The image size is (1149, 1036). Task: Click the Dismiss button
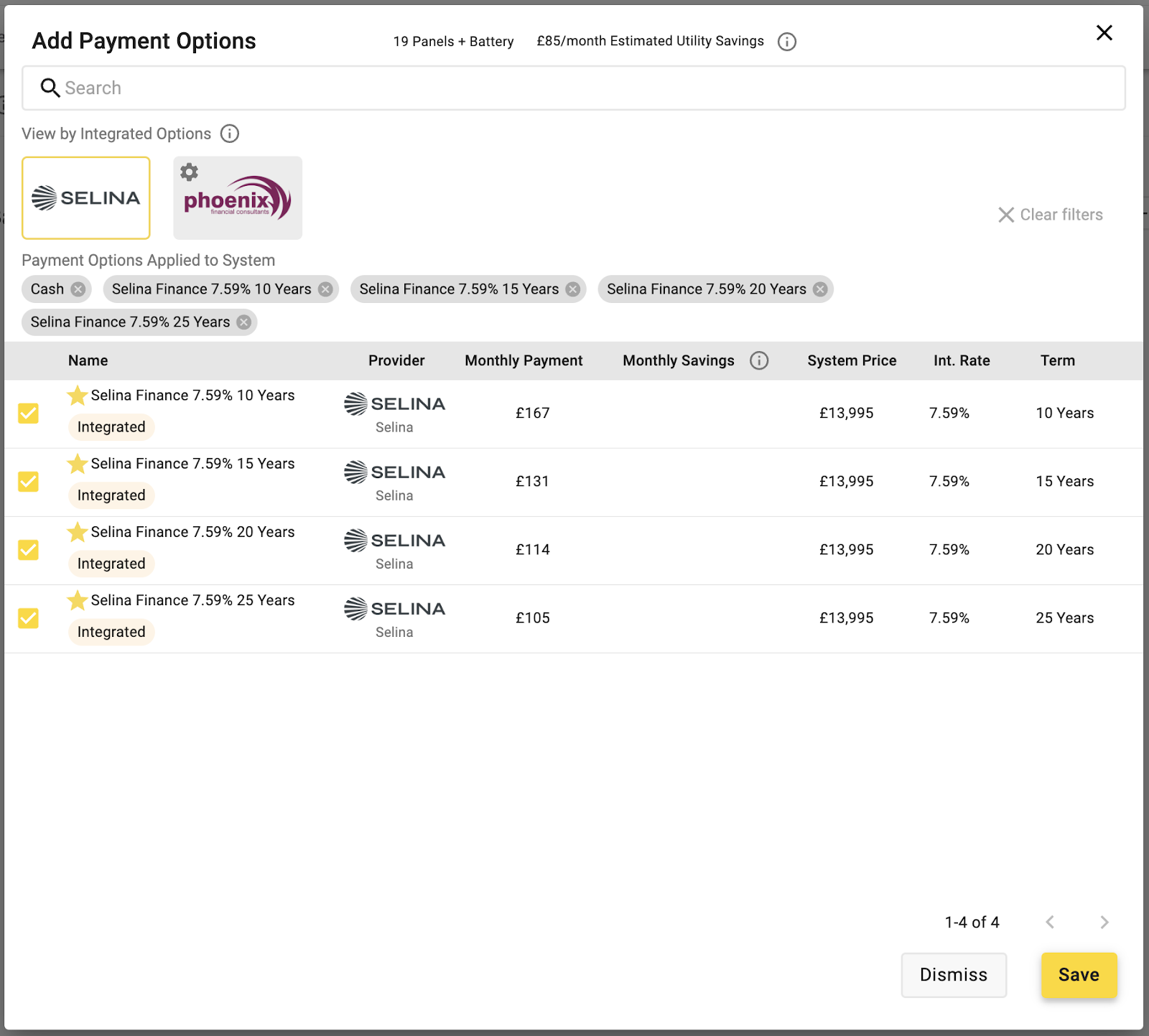coord(954,975)
